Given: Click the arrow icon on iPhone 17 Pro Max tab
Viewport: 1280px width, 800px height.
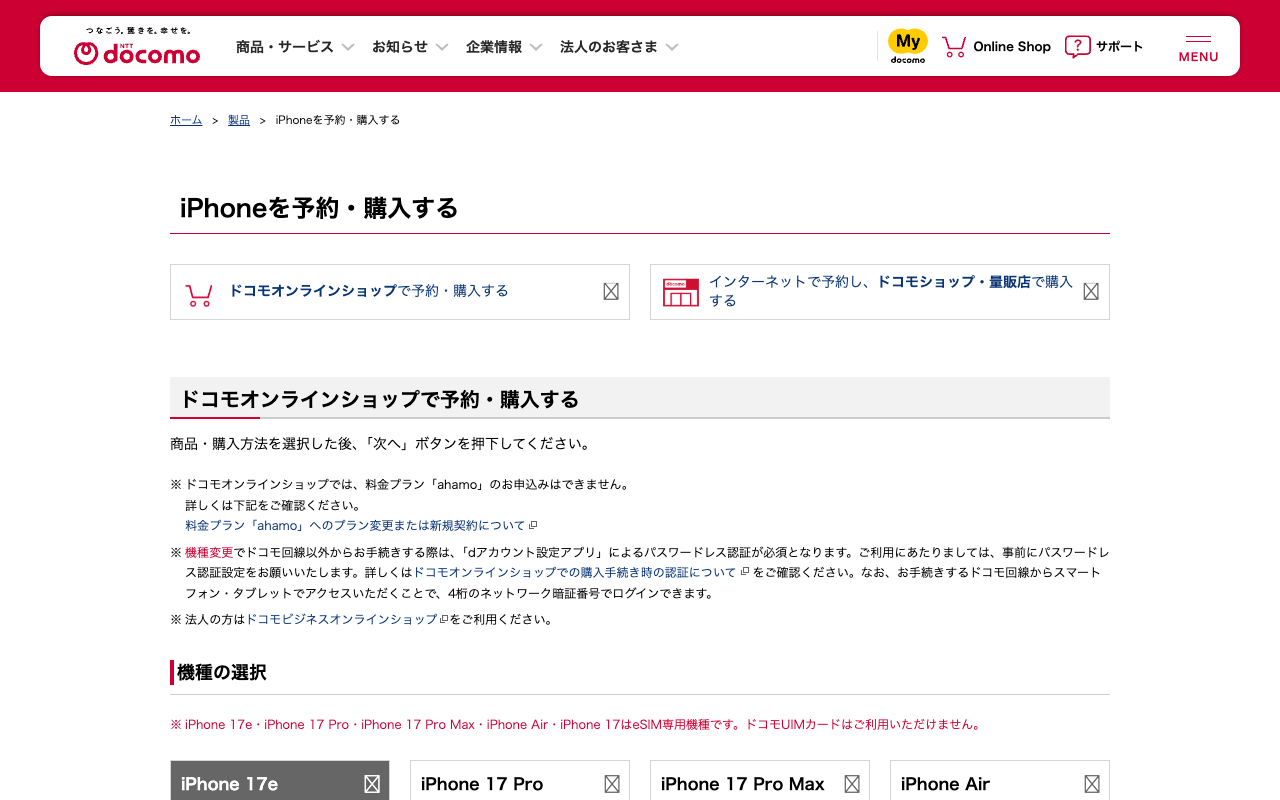Looking at the screenshot, I should [x=852, y=784].
